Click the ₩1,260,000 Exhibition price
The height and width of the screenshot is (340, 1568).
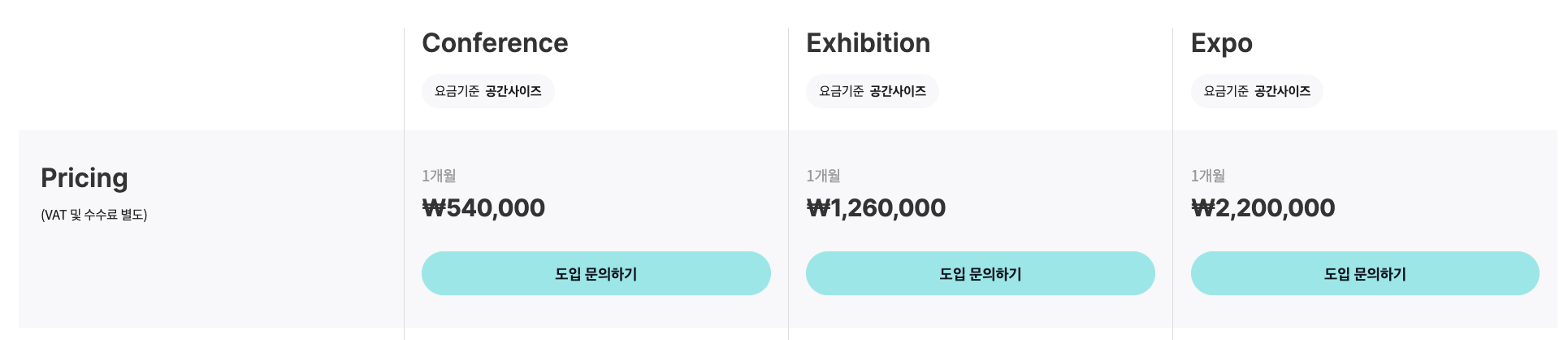pos(876,208)
